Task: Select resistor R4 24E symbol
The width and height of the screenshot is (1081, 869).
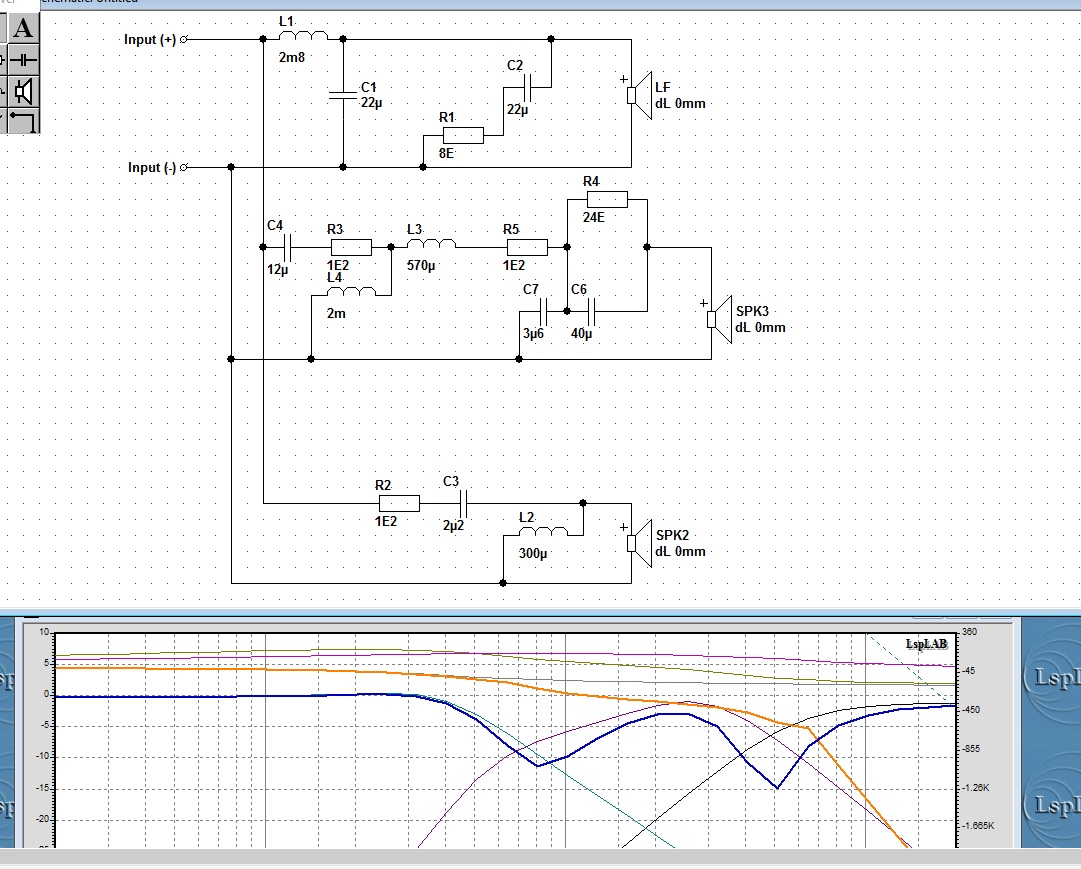Action: pos(607,199)
